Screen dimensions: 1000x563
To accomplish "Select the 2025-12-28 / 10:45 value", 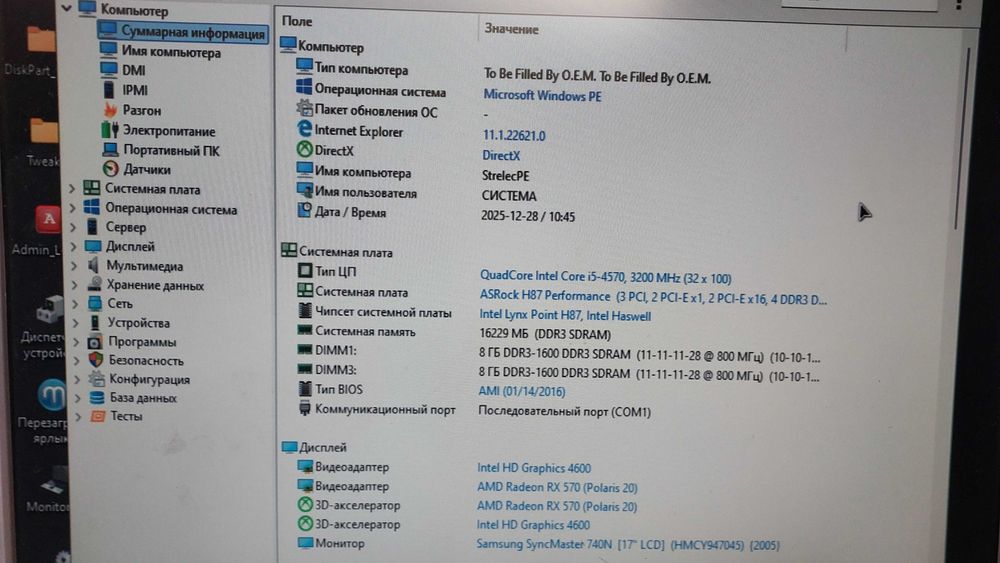I will pyautogui.click(x=528, y=216).
